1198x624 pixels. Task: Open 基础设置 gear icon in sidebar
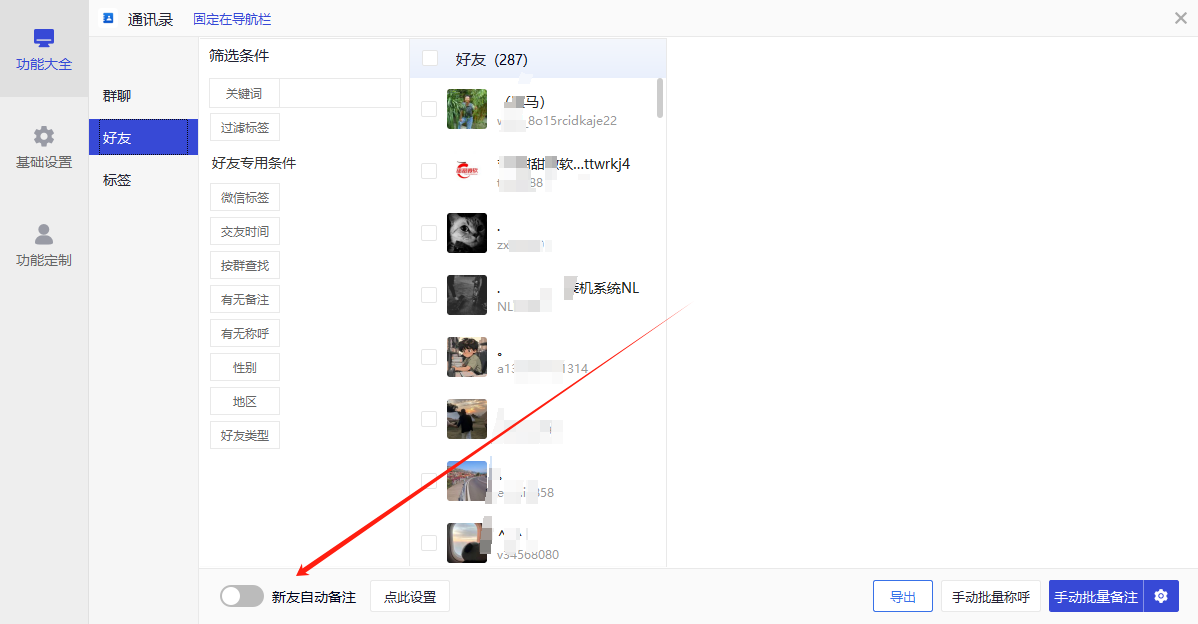pos(44,136)
